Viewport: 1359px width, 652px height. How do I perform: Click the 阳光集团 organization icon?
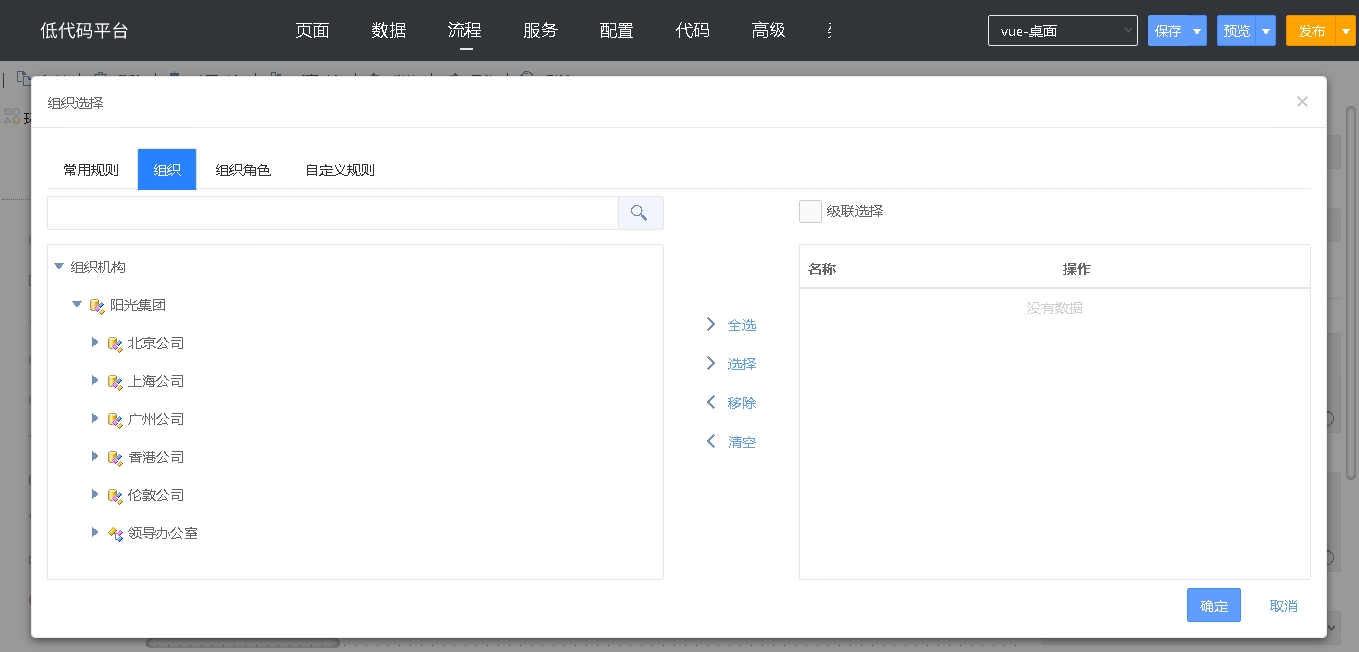point(97,305)
